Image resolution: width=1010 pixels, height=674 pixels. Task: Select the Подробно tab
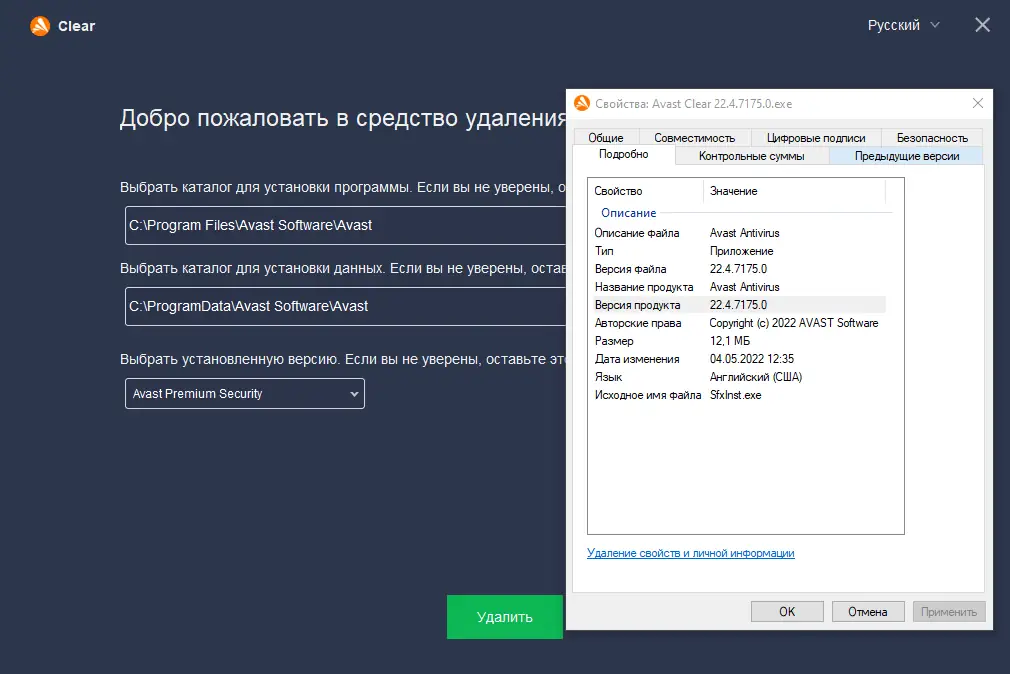pos(624,154)
